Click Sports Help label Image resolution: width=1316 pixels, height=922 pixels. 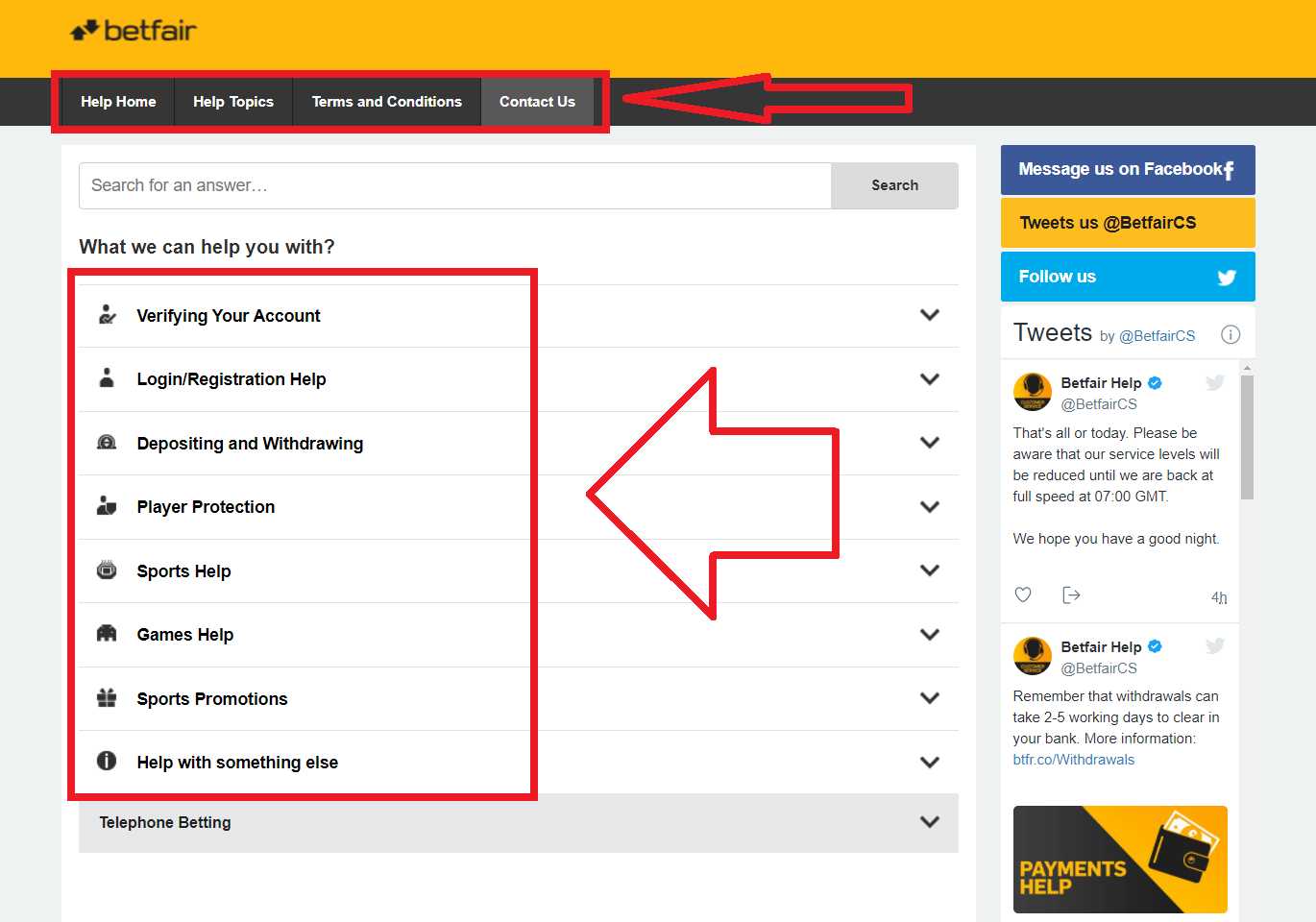pyautogui.click(x=183, y=571)
